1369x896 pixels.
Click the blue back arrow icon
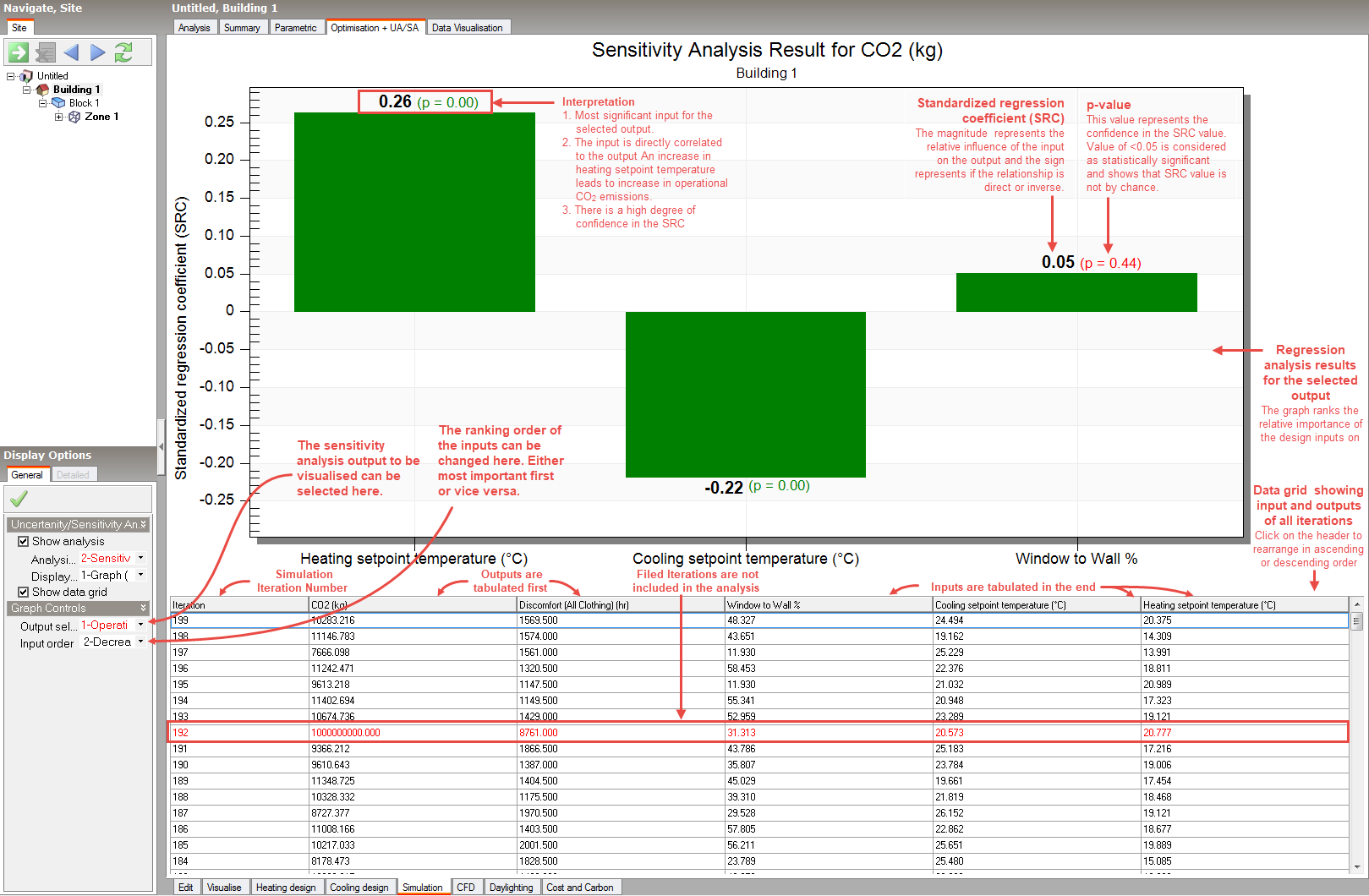(x=71, y=52)
